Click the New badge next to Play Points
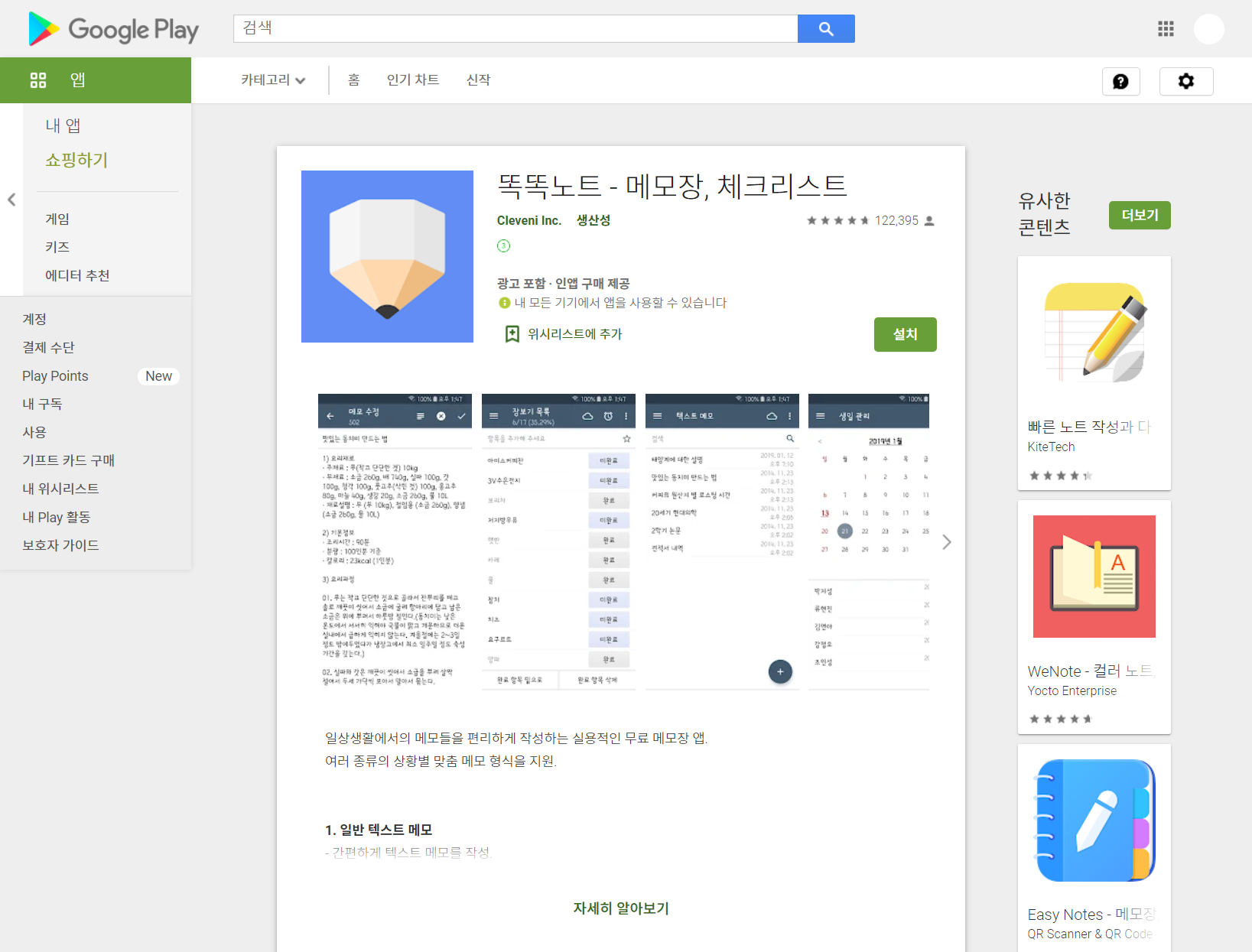The image size is (1252, 952). pyautogui.click(x=158, y=376)
